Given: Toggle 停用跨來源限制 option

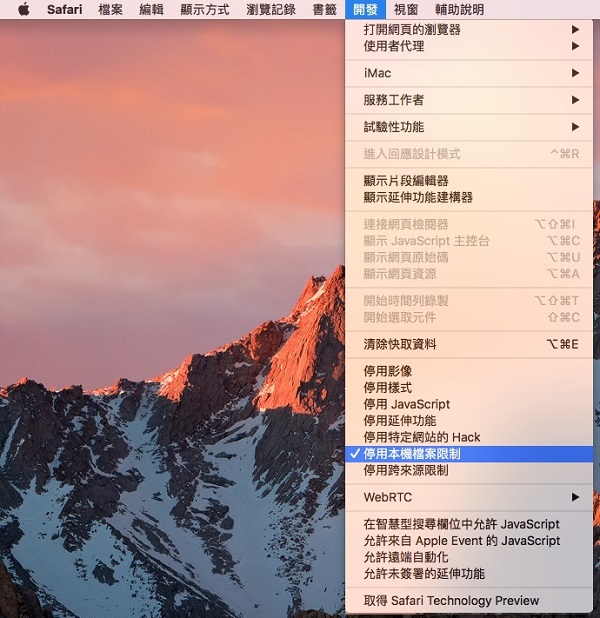Looking at the screenshot, I should [469, 470].
